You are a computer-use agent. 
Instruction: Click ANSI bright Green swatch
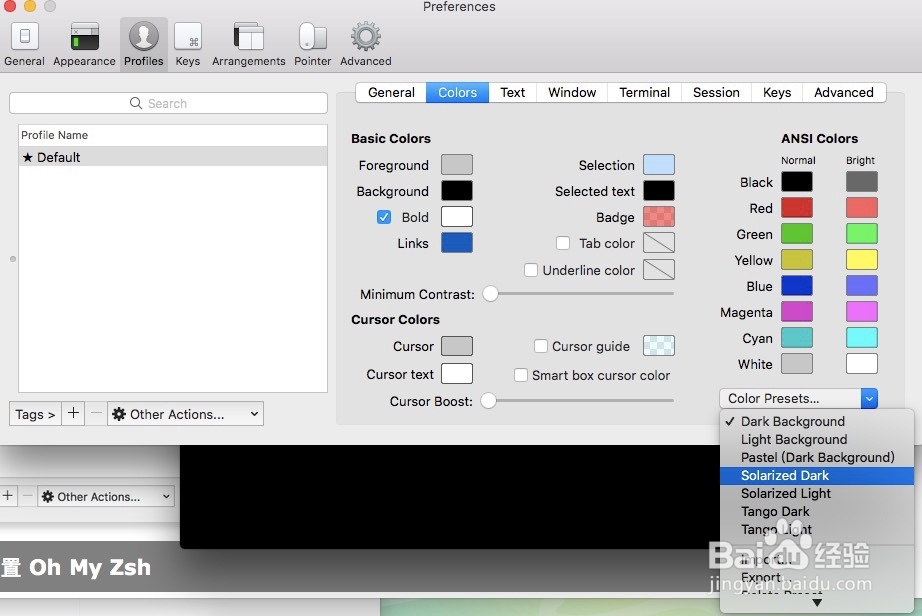(x=861, y=233)
